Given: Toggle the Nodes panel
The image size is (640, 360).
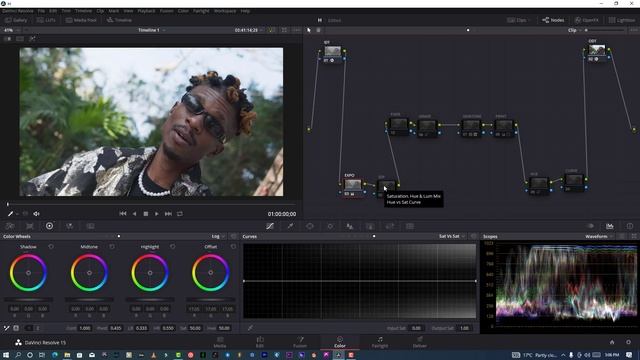Looking at the screenshot, I should click(553, 20).
